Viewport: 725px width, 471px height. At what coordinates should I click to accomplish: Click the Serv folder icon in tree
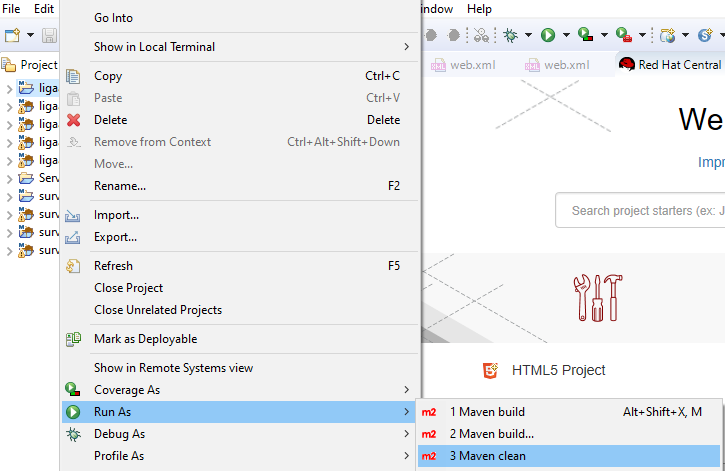(x=26, y=178)
